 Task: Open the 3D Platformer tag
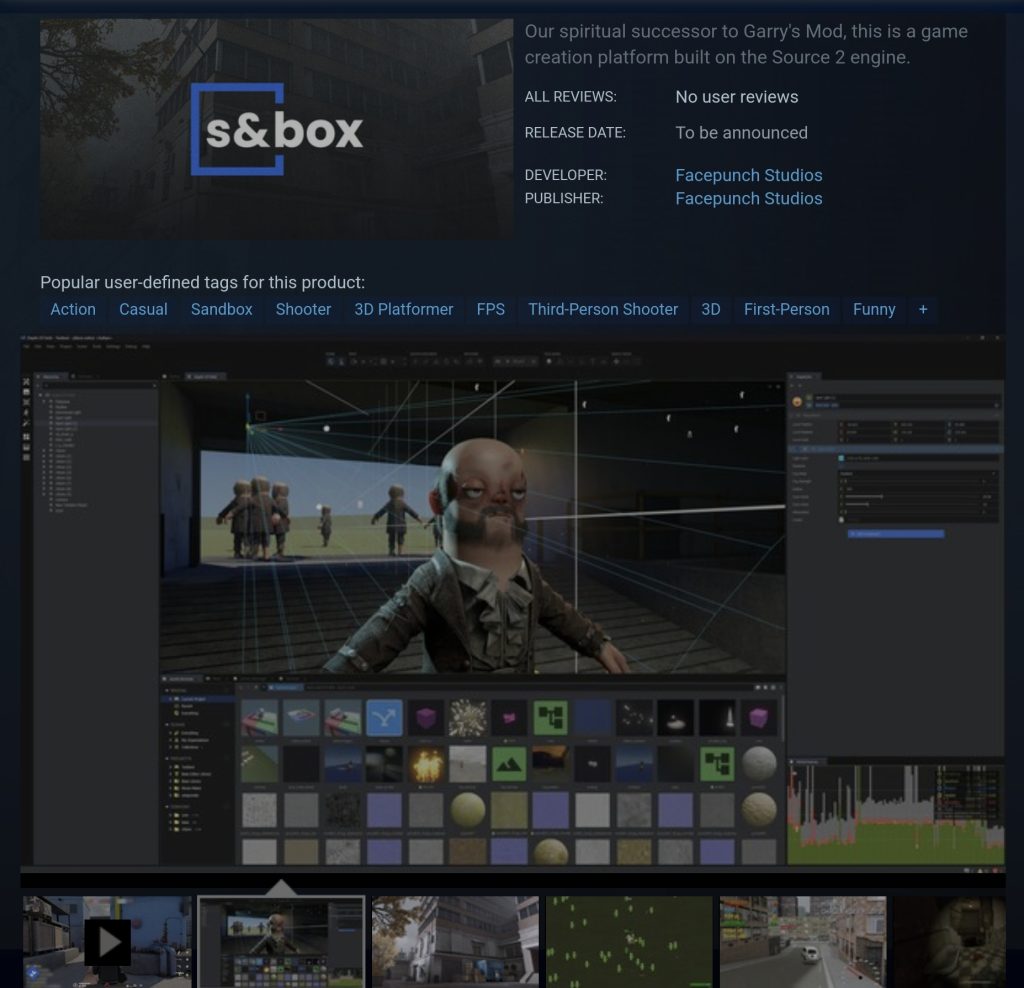[x=404, y=310]
